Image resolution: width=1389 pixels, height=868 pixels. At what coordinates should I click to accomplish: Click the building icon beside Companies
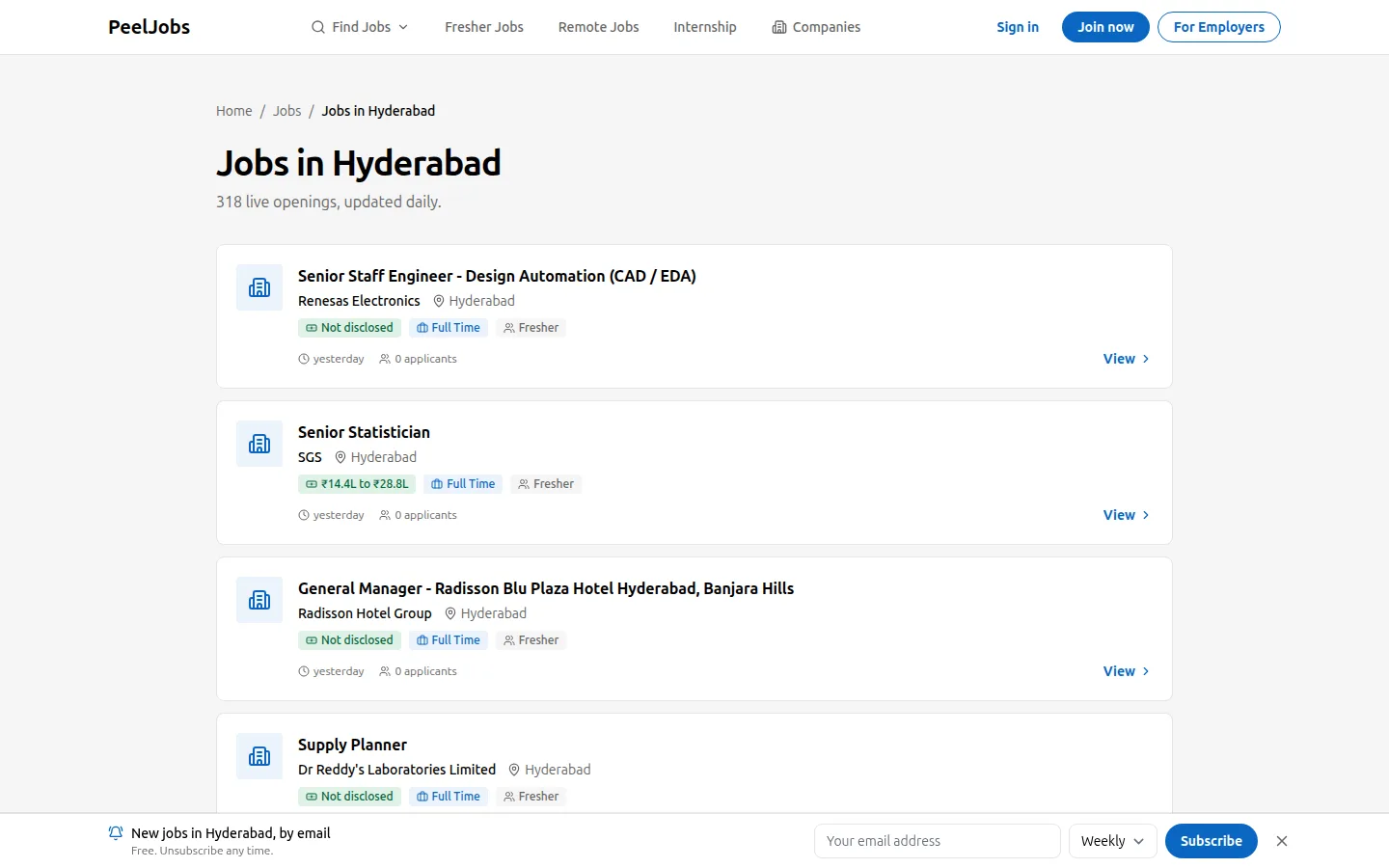(x=779, y=27)
